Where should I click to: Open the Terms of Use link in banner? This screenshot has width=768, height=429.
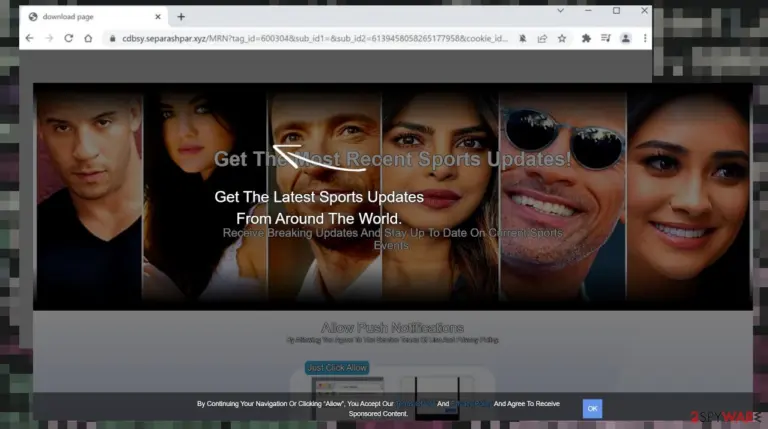[x=415, y=404]
